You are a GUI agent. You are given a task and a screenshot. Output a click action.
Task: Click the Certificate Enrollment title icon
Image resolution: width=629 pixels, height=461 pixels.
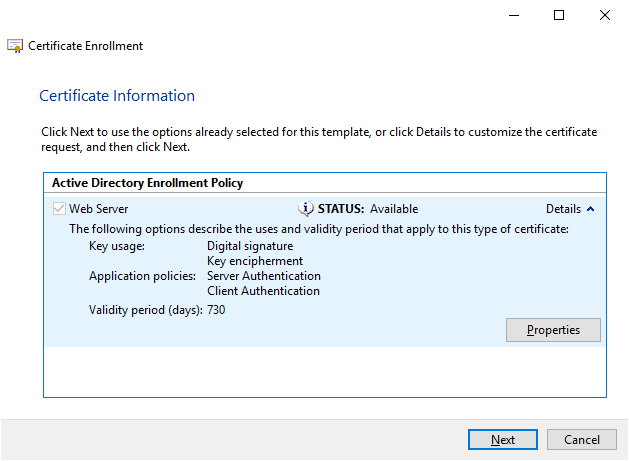tap(15, 46)
